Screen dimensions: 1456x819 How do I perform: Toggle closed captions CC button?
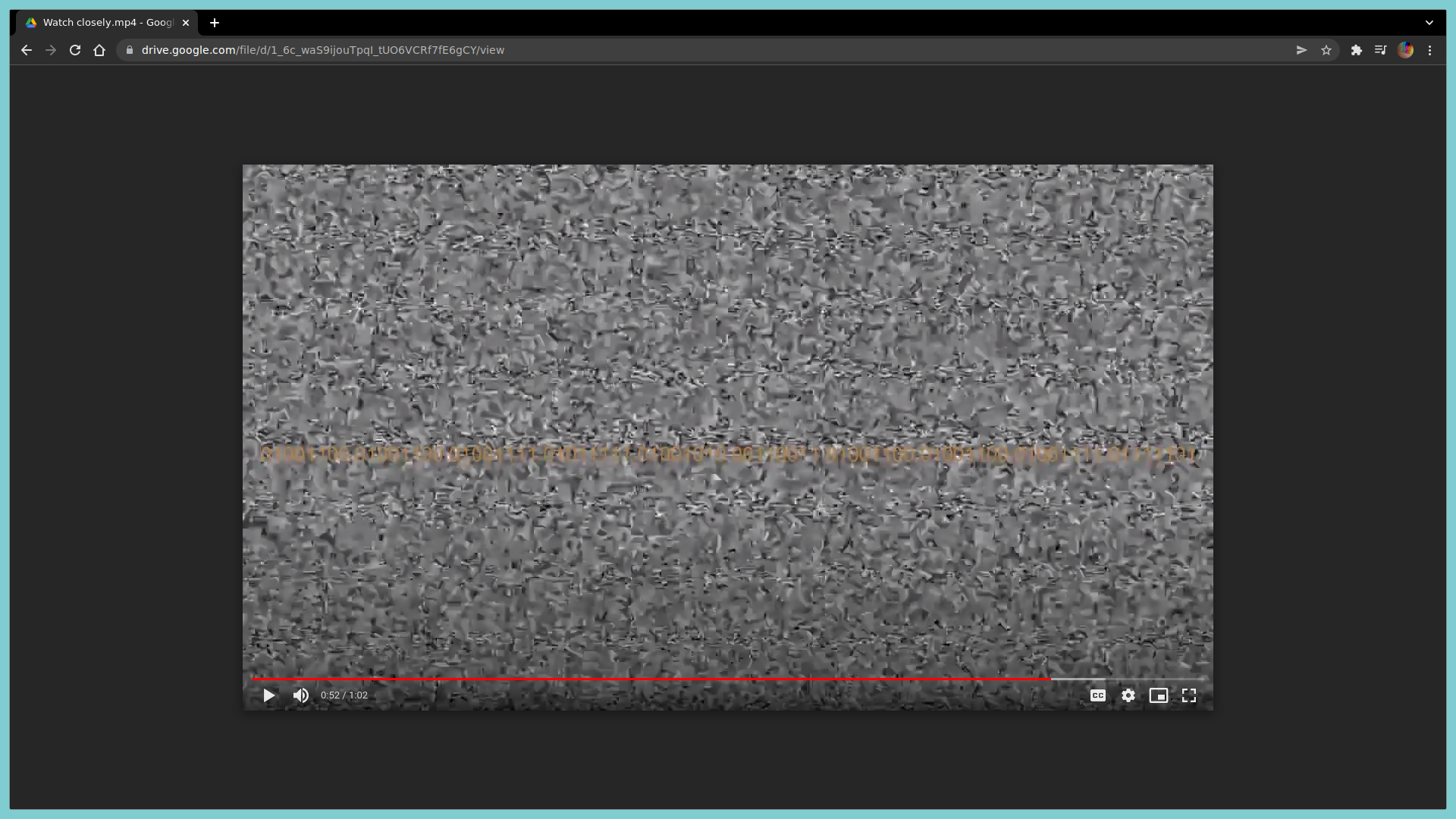[x=1097, y=695]
